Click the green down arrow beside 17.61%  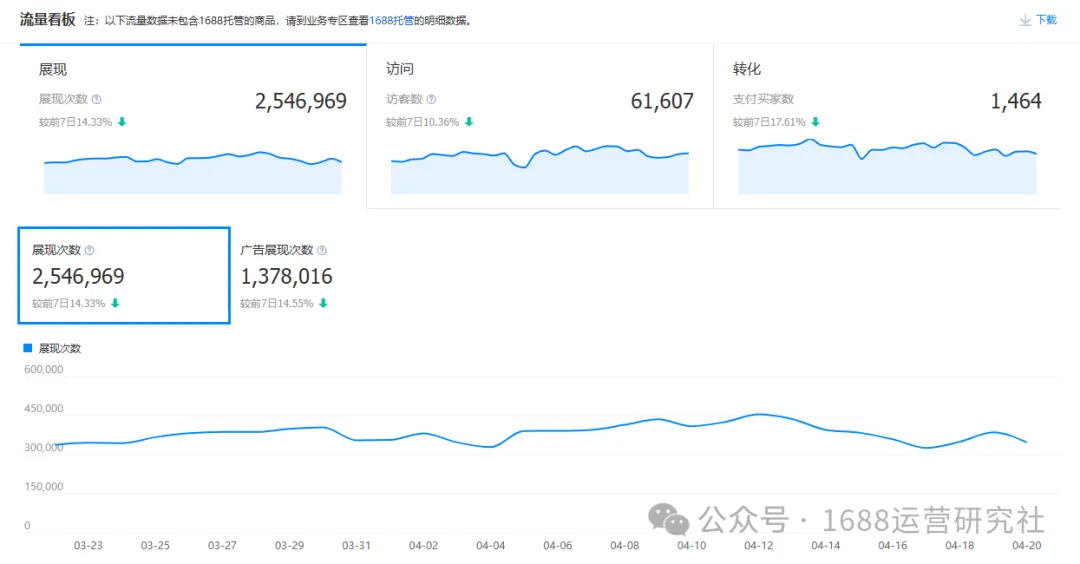[816, 122]
